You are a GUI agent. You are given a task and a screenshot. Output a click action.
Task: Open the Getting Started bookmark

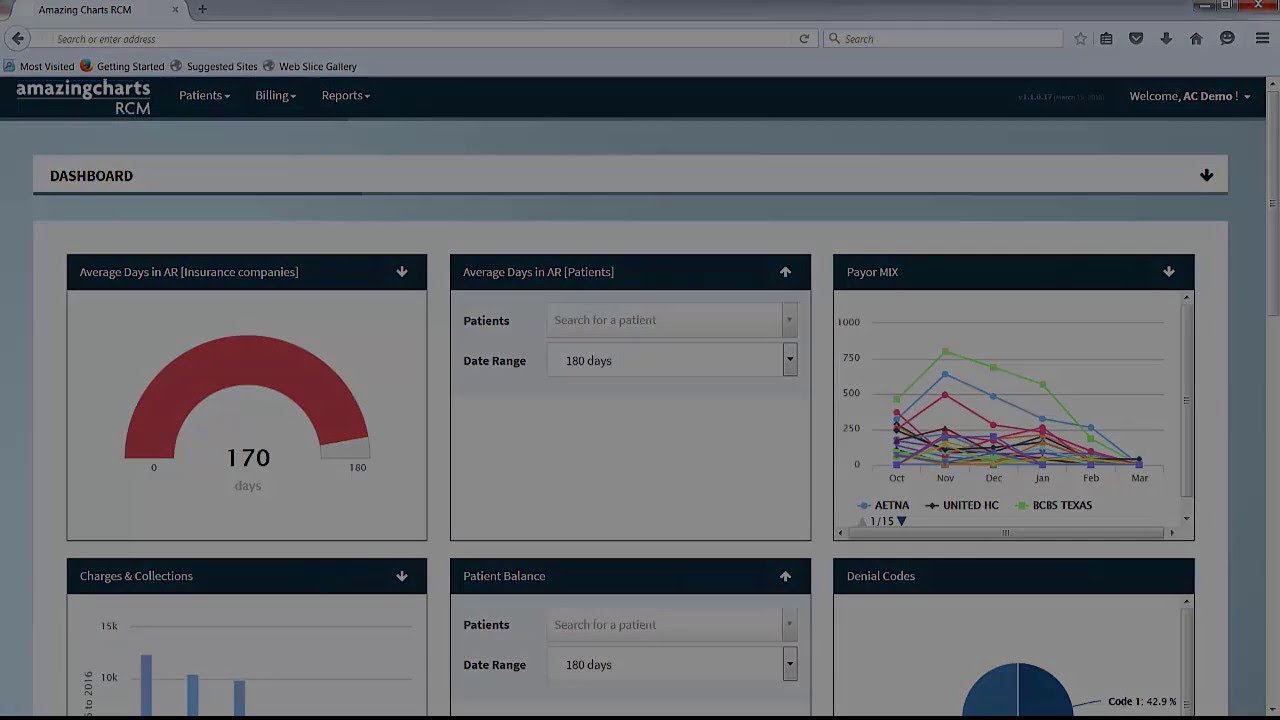122,66
